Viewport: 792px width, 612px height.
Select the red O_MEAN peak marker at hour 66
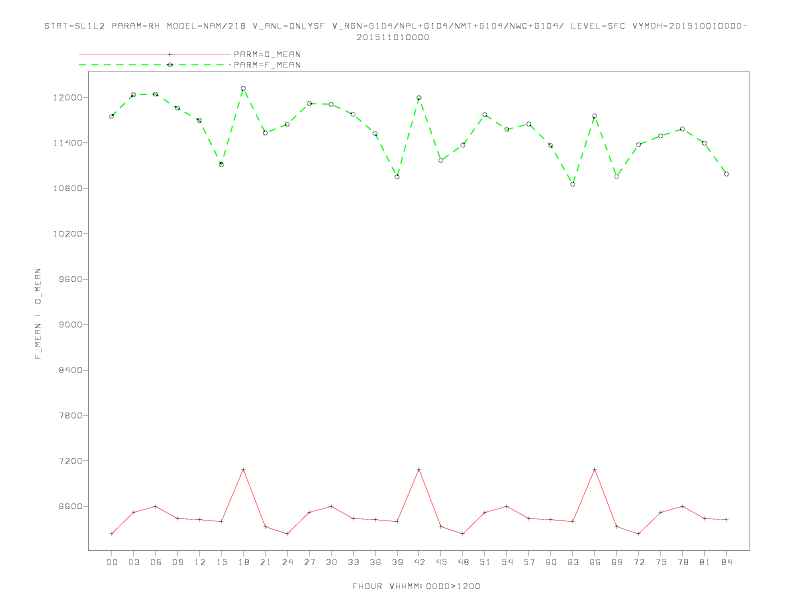point(595,470)
